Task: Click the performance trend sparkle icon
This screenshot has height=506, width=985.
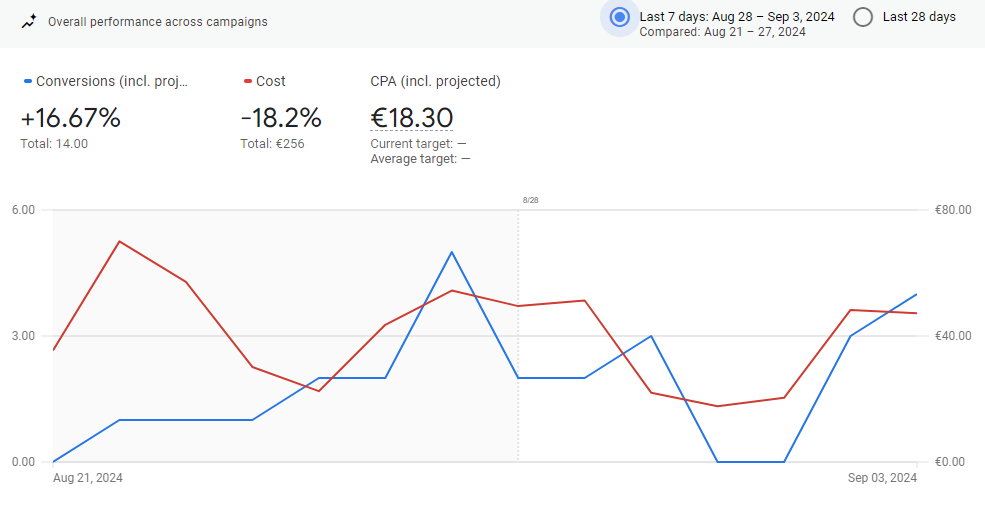Action: pos(29,21)
